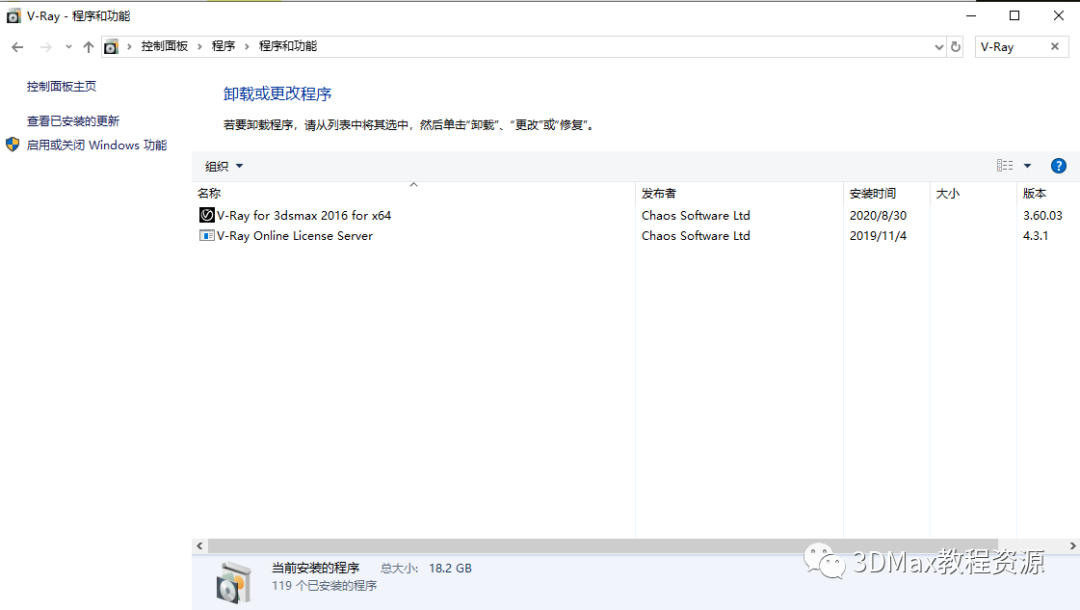Sort by 安装时间 column header
Viewport: 1080px width, 610px height.
pos(886,193)
